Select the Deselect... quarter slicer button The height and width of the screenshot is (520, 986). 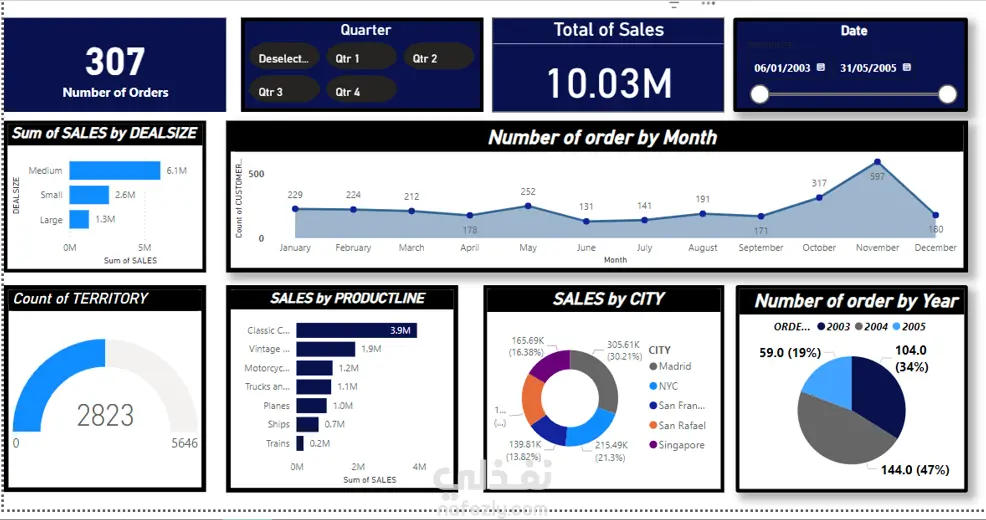click(x=284, y=58)
